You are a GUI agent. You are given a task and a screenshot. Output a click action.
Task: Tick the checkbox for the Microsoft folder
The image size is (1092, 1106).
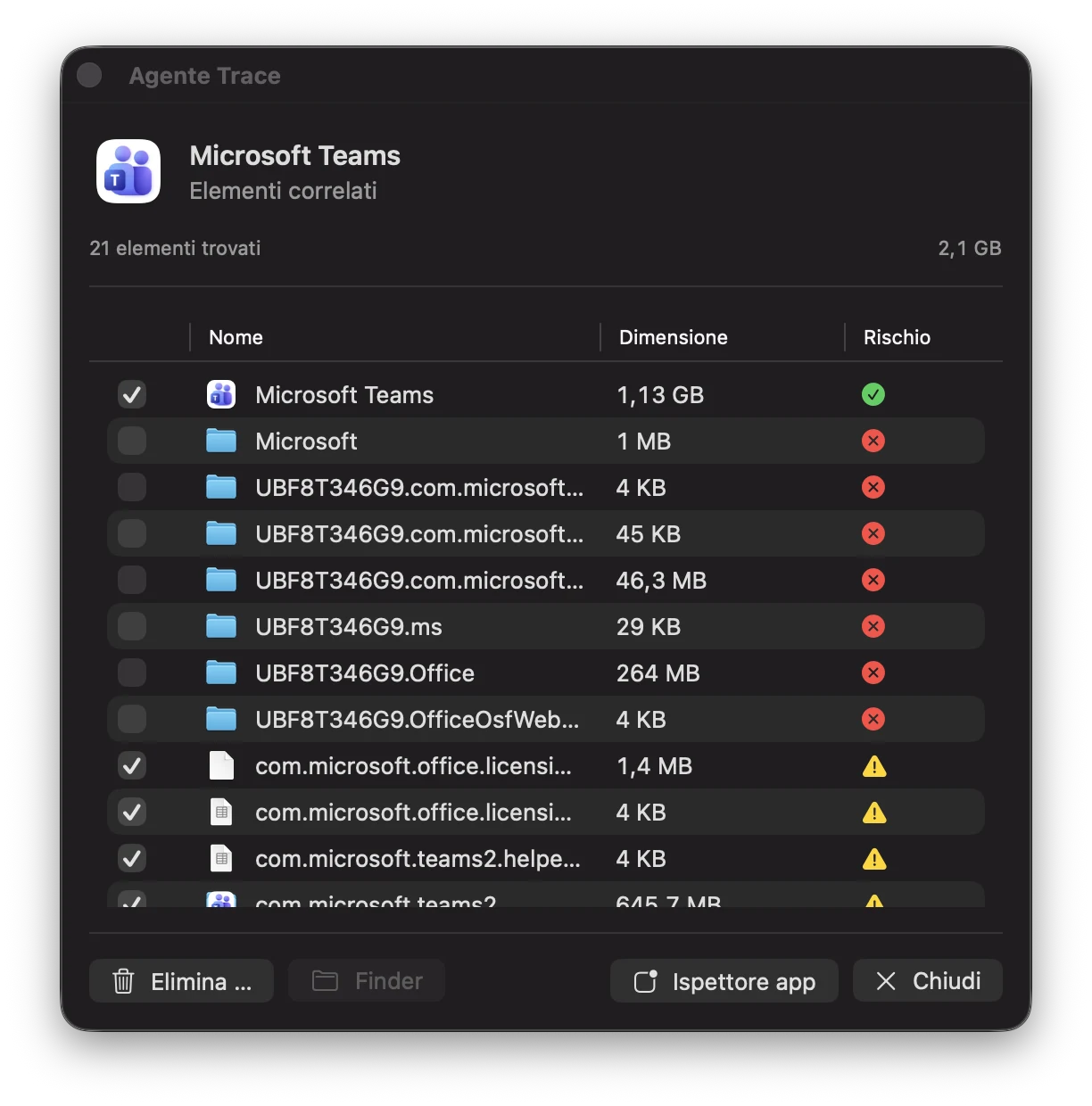(132, 441)
